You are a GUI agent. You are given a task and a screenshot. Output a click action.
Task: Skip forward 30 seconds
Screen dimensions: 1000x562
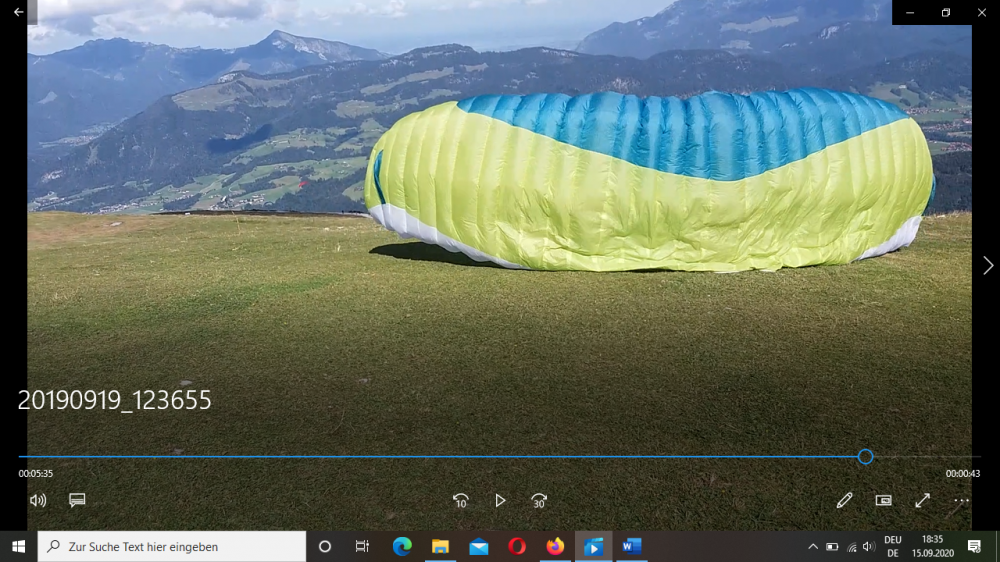coord(539,501)
